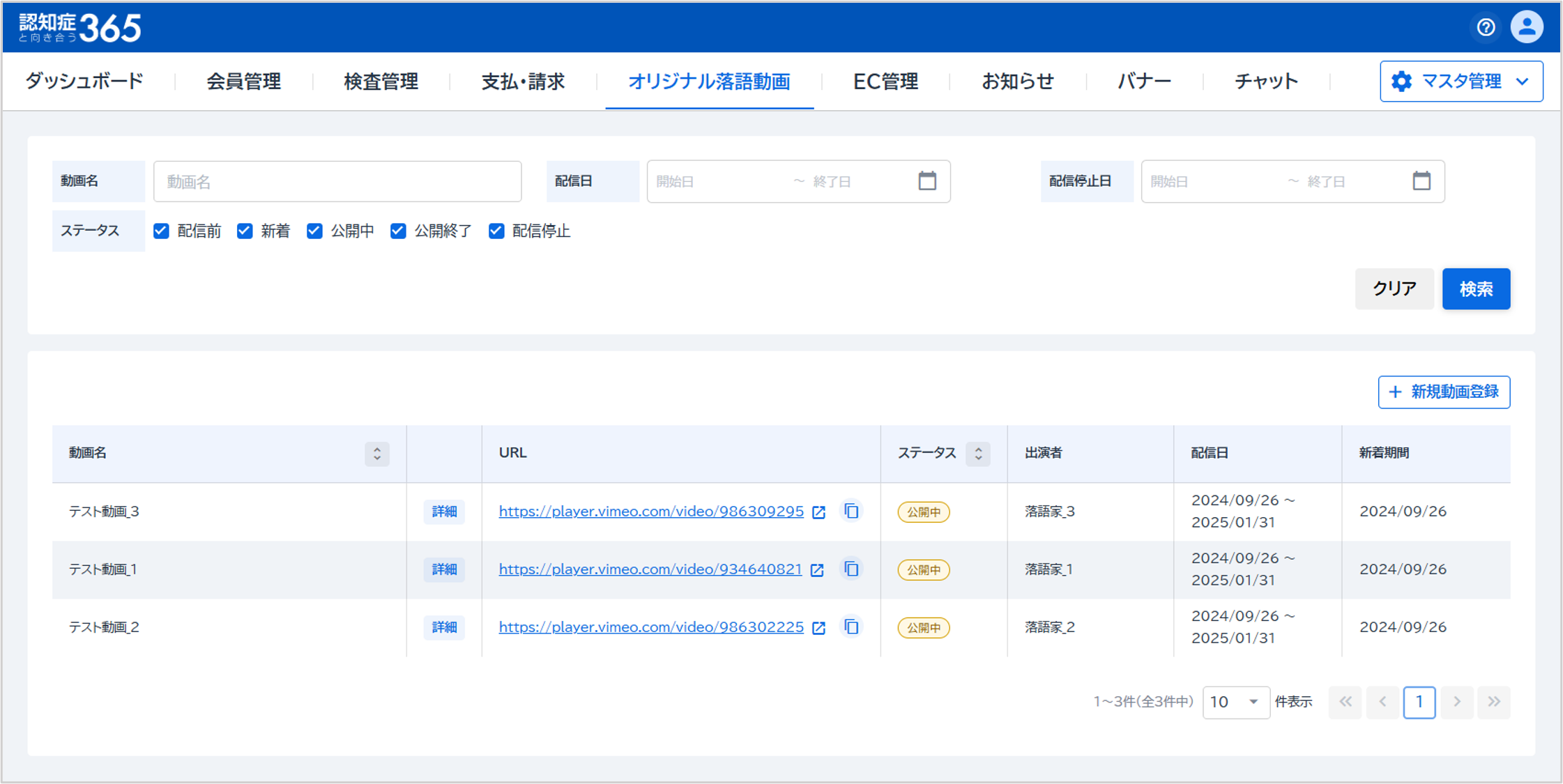Uncheck the 配信前 status checkbox
Image resolution: width=1563 pixels, height=784 pixels.
point(161,231)
